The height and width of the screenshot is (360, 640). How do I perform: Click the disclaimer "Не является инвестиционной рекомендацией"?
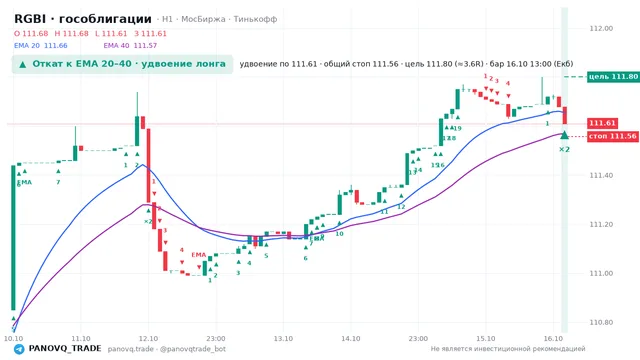(x=508, y=349)
